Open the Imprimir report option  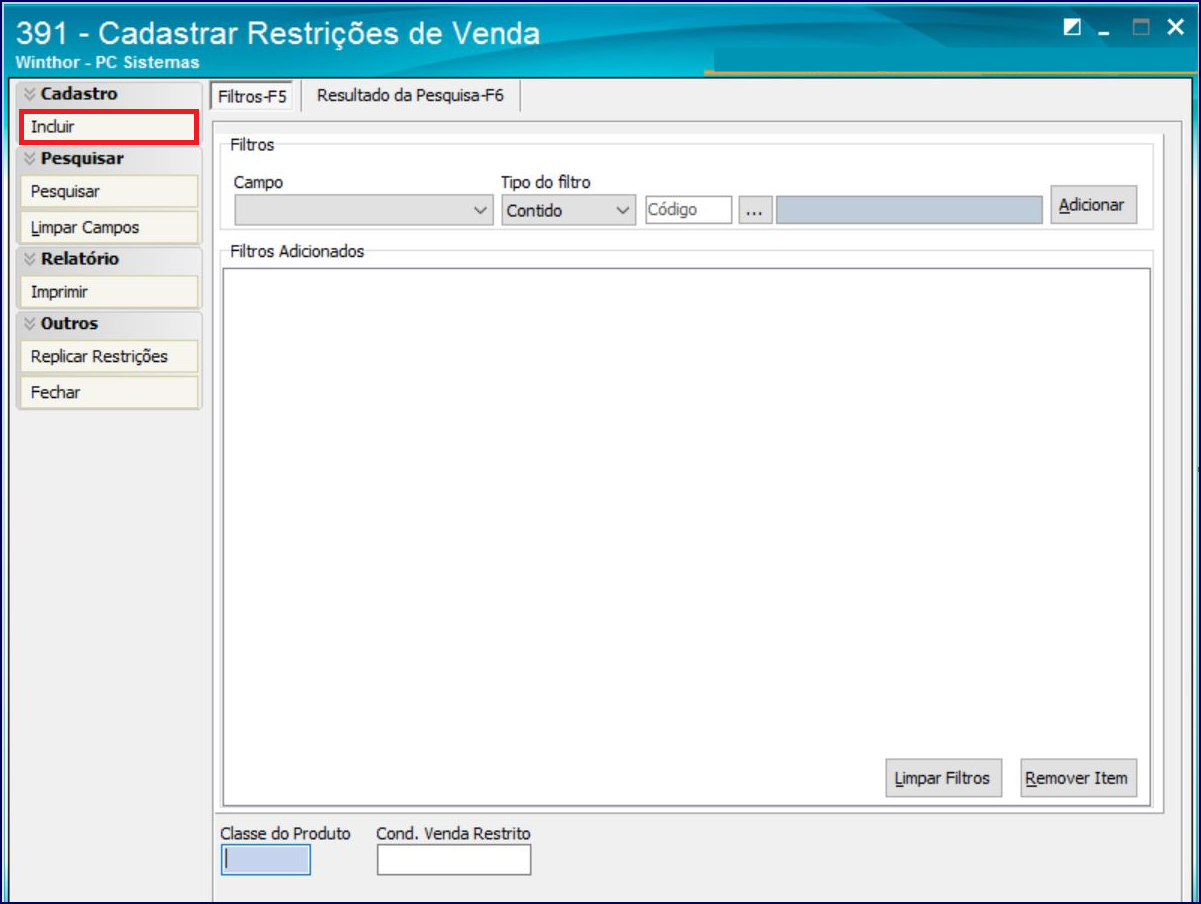(x=108, y=293)
